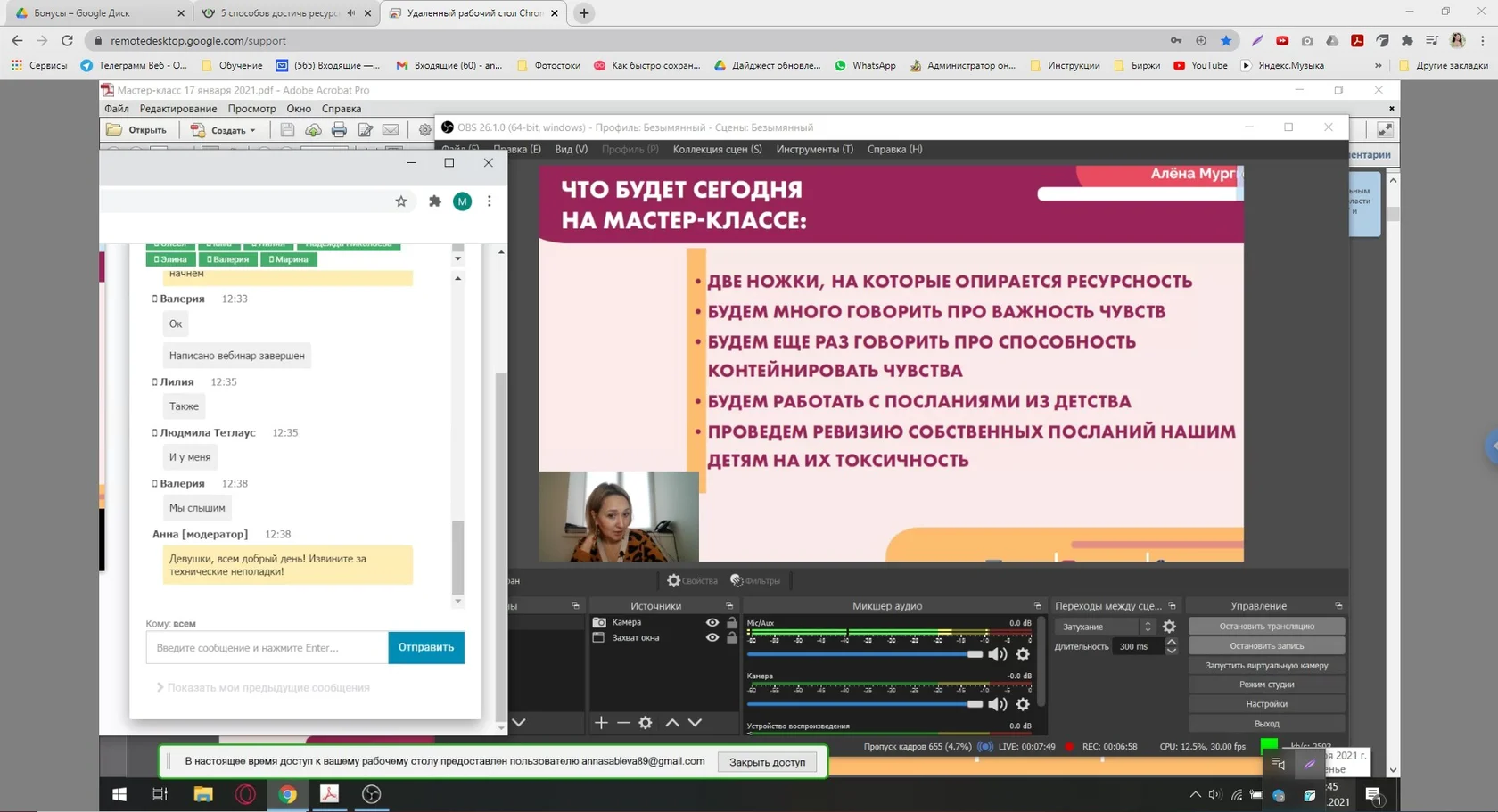1498x812 pixels.
Task: Click Свойства gear in OBS source toolbar
Action: click(692, 580)
